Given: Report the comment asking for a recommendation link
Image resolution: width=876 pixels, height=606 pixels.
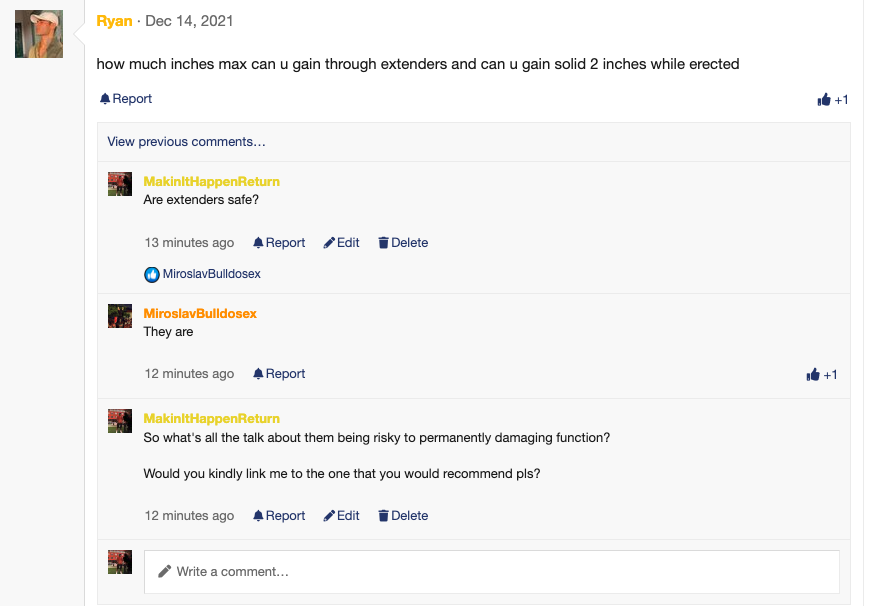Looking at the screenshot, I should pos(279,515).
